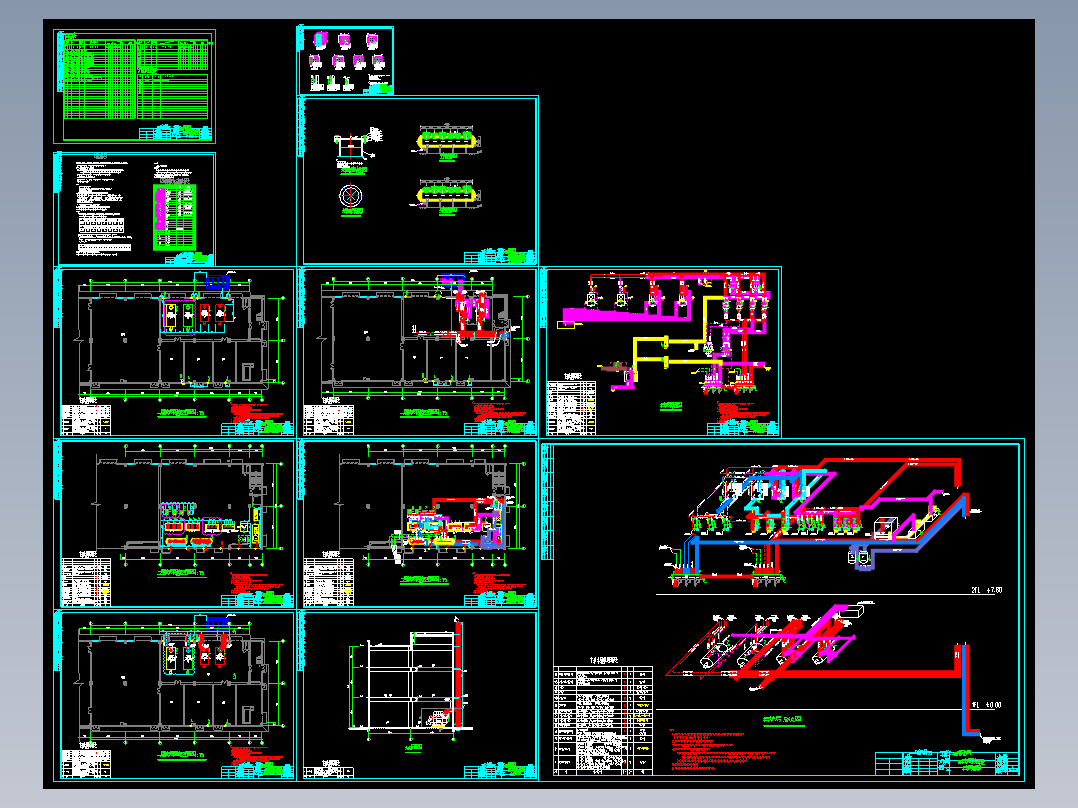Click the circular flange detail drawing
Image resolution: width=1078 pixels, height=808 pixels.
coord(351,196)
